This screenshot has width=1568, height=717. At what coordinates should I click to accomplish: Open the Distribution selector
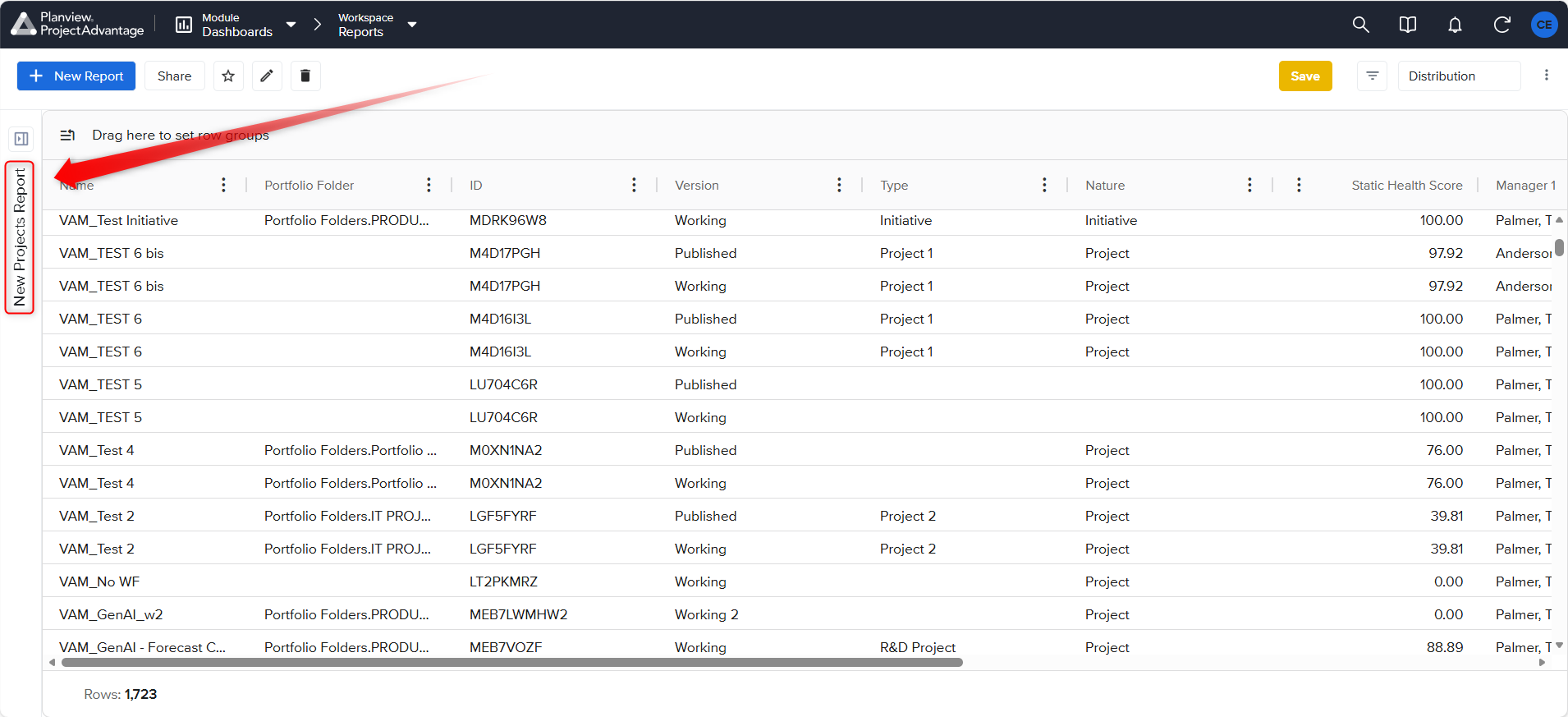pos(1459,76)
